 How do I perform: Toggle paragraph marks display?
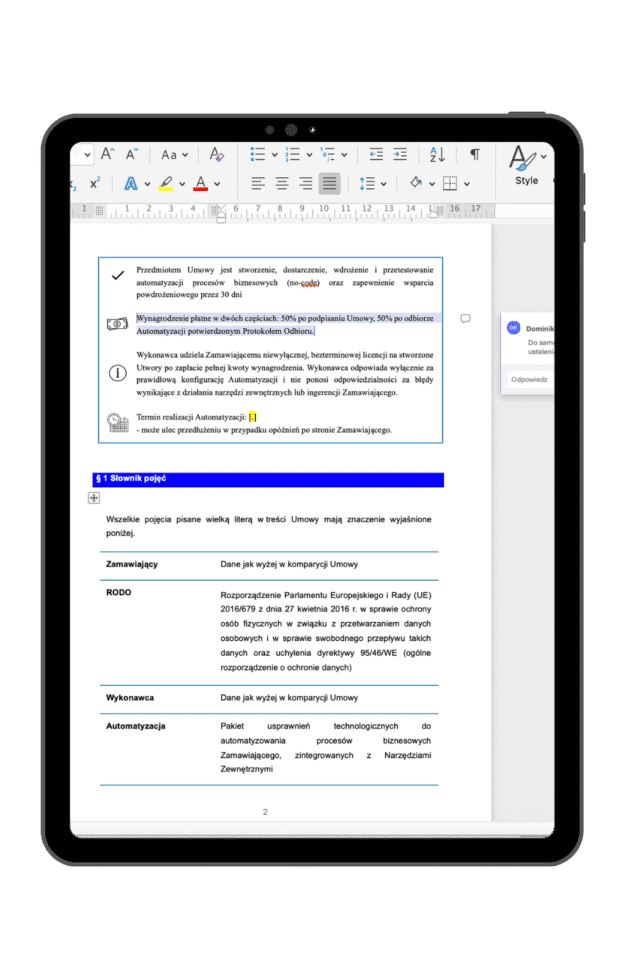tap(475, 154)
